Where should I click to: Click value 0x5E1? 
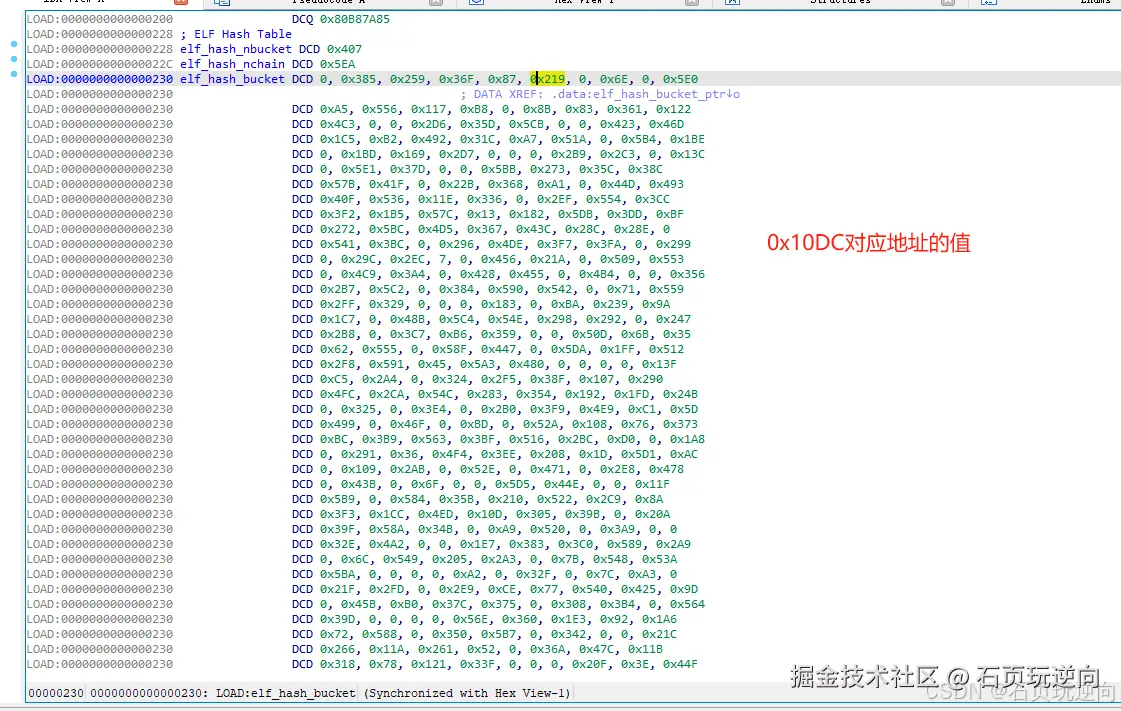(358, 169)
